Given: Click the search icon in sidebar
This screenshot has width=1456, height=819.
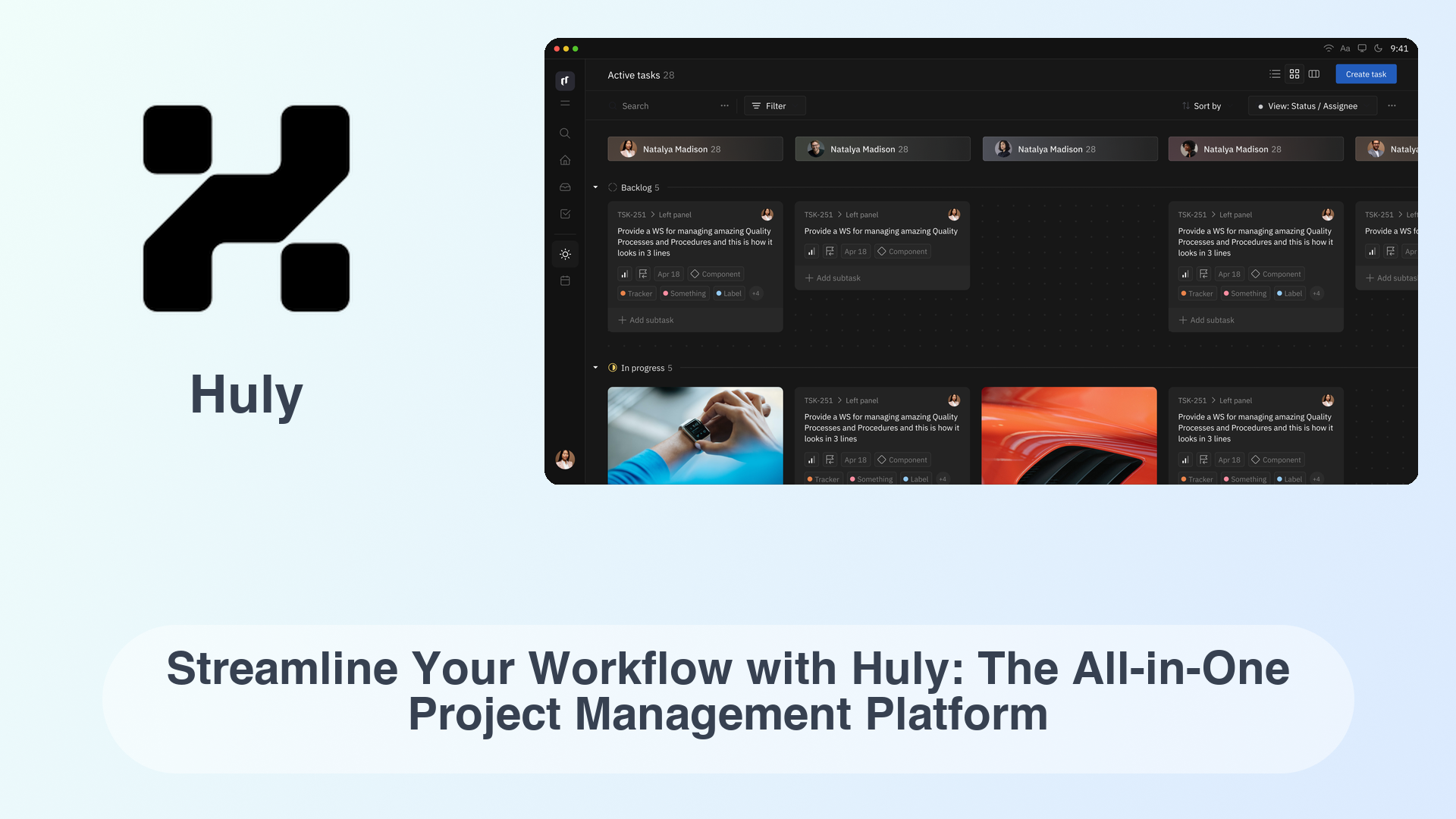Looking at the screenshot, I should tap(563, 133).
